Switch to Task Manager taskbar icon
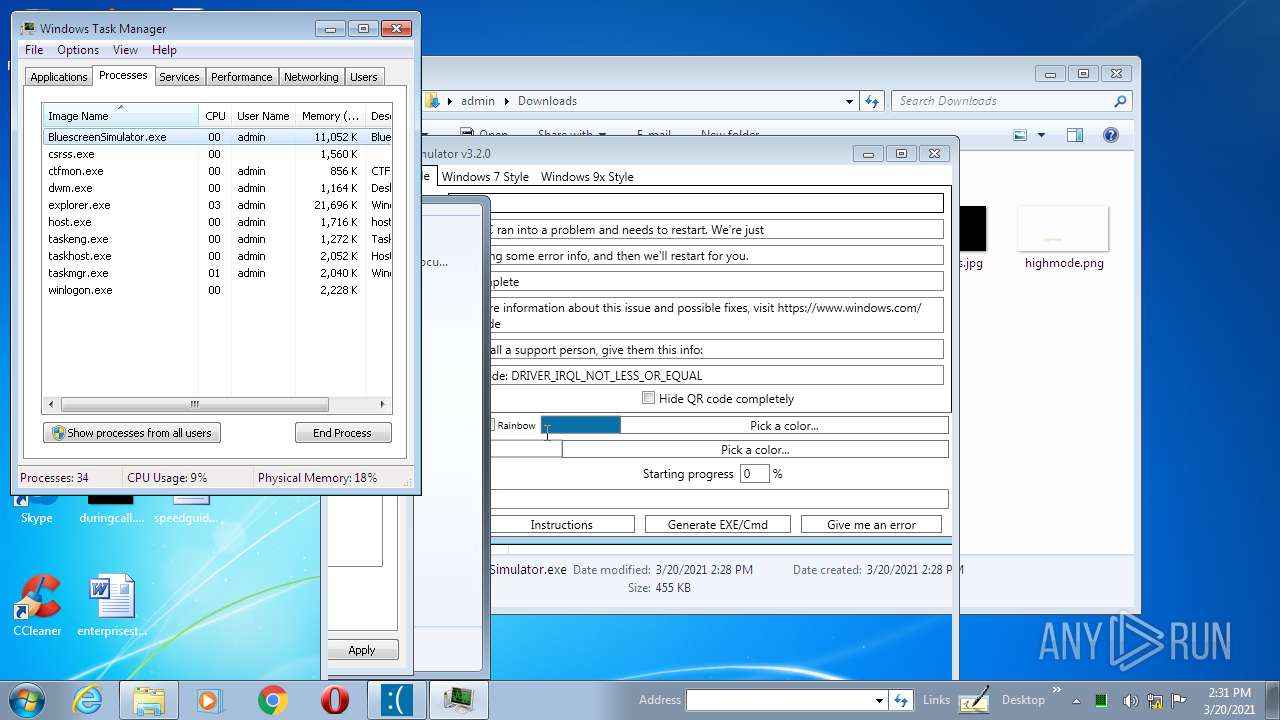The image size is (1280, 720). (459, 700)
